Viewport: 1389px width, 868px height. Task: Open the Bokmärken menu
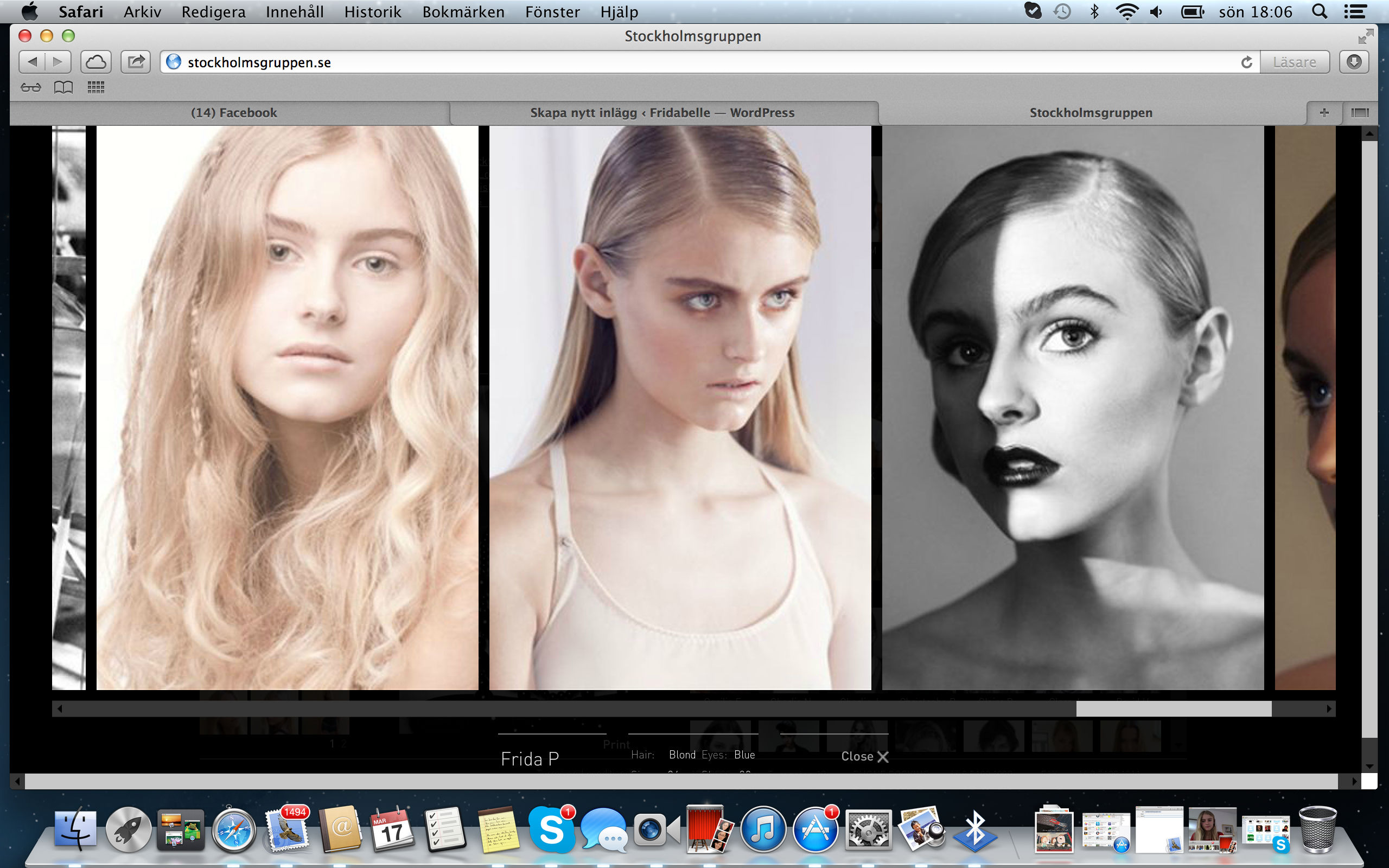coord(463,11)
